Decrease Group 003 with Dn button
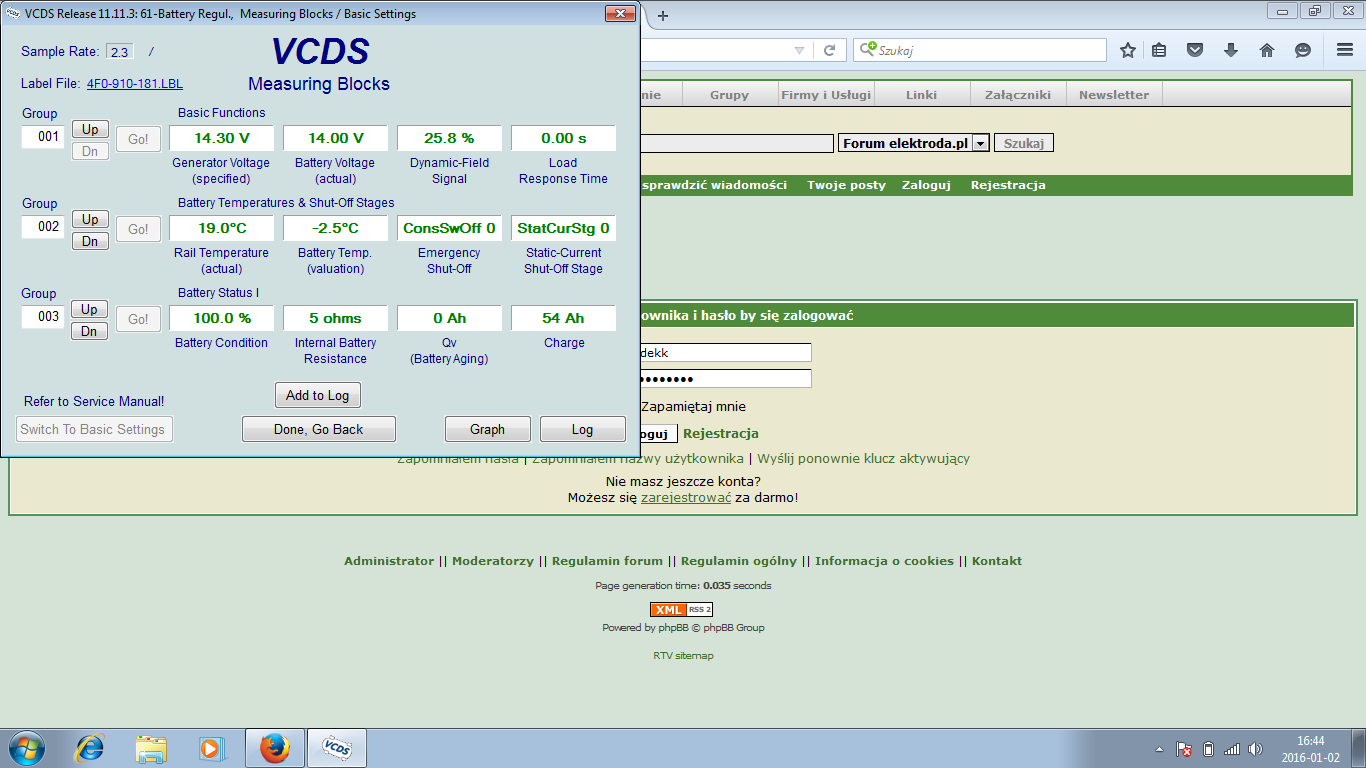 tap(90, 331)
